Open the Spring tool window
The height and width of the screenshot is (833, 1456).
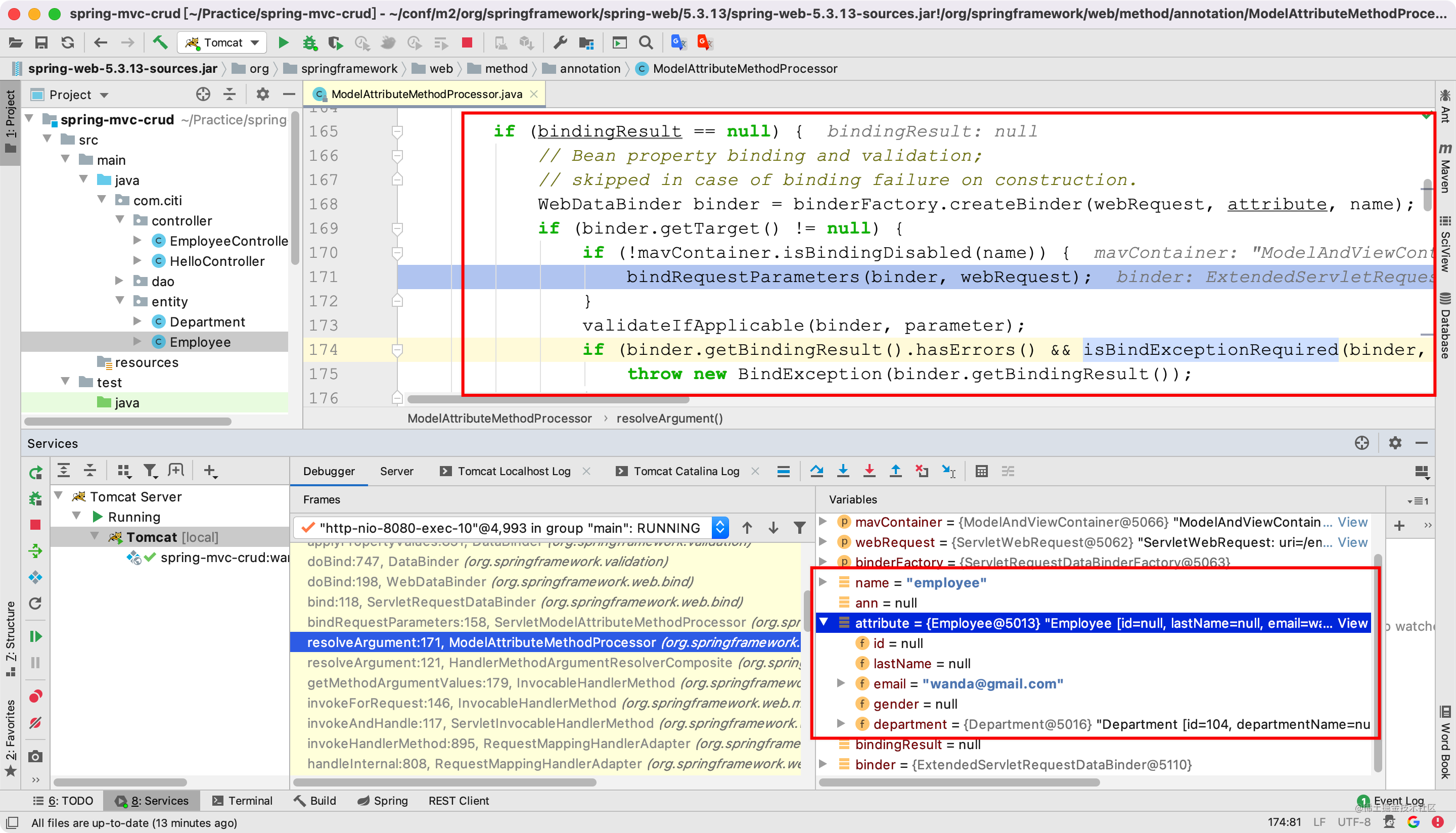pos(382,801)
